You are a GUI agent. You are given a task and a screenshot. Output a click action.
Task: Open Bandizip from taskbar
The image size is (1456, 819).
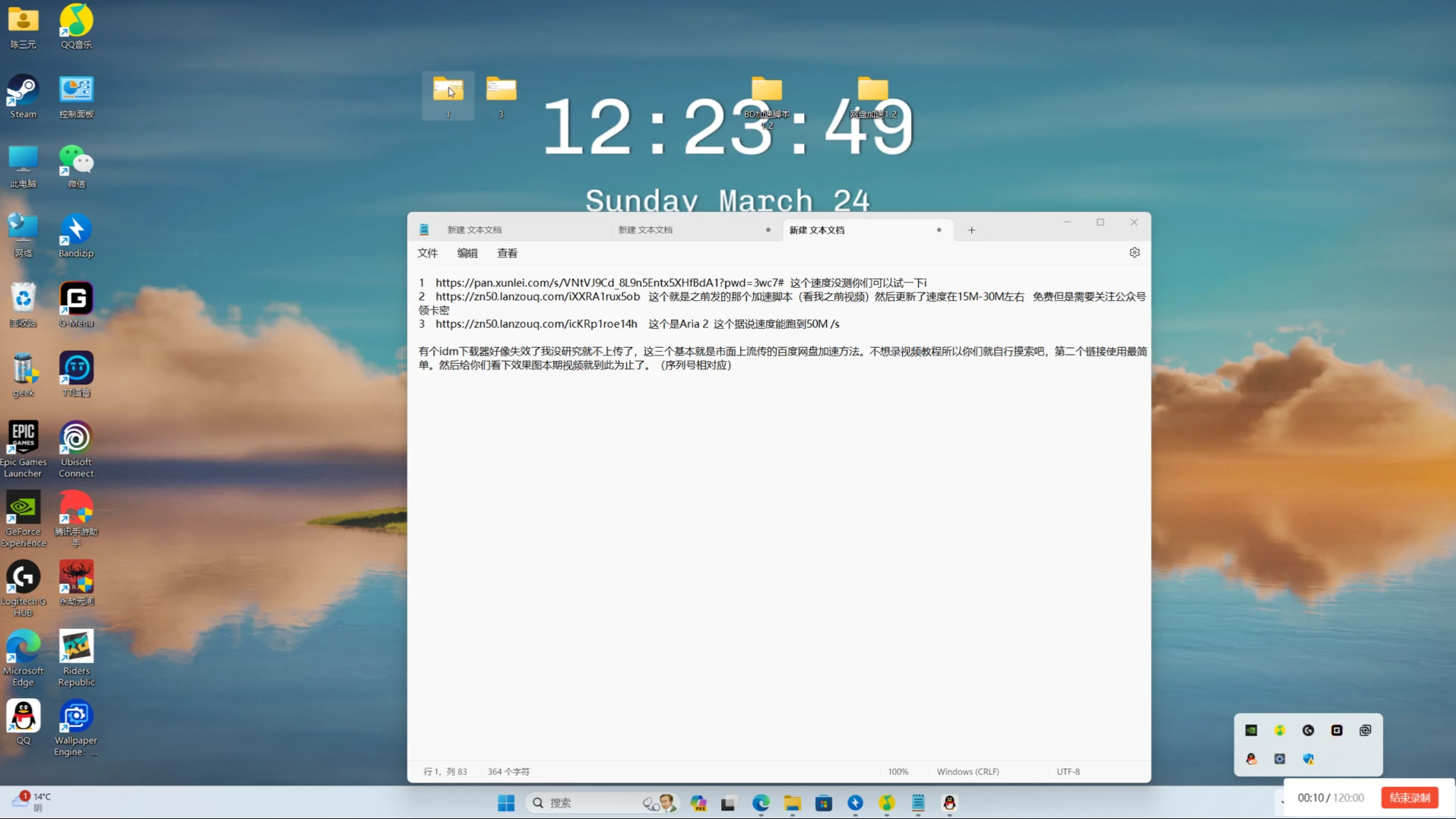click(x=856, y=803)
